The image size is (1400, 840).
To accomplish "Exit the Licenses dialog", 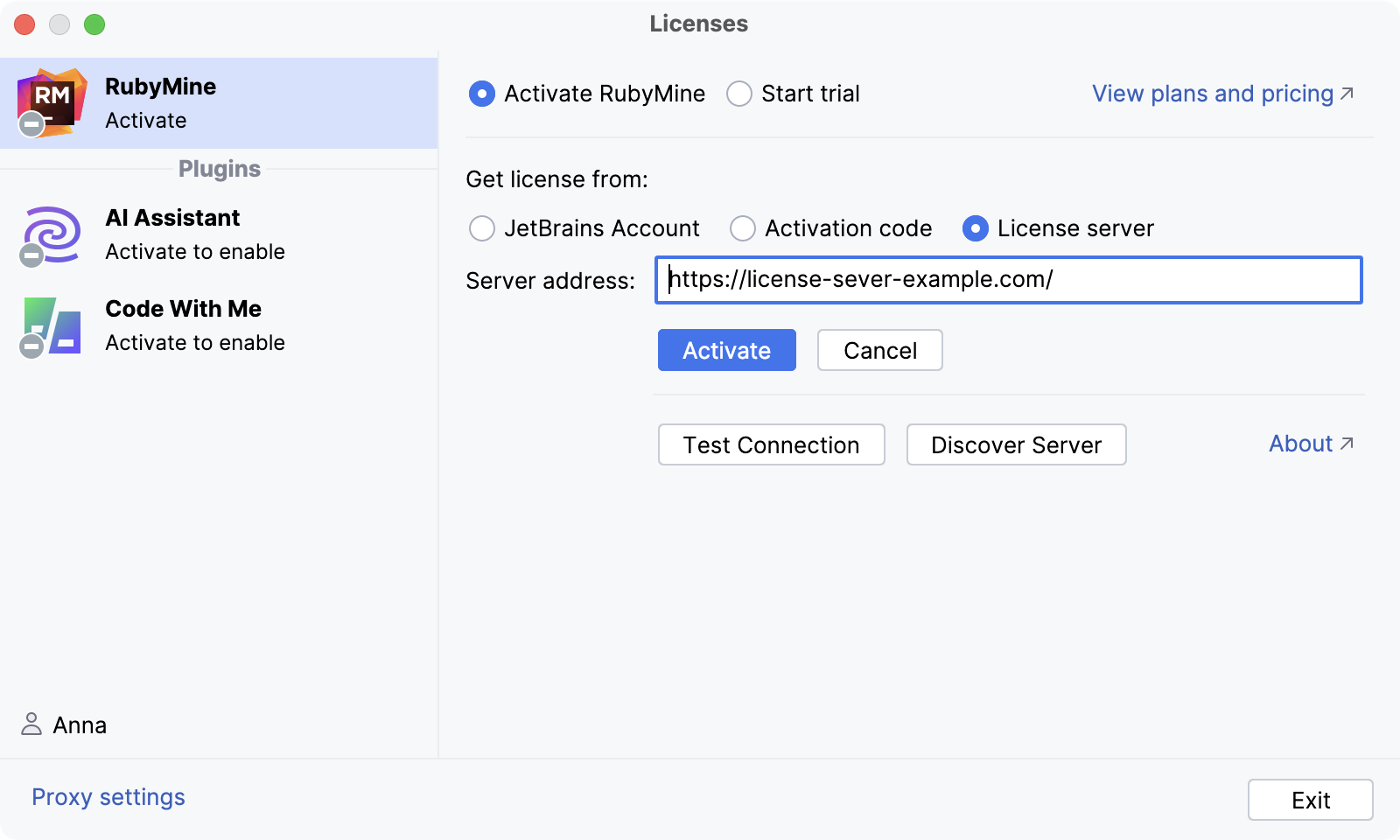I will click(x=1310, y=799).
